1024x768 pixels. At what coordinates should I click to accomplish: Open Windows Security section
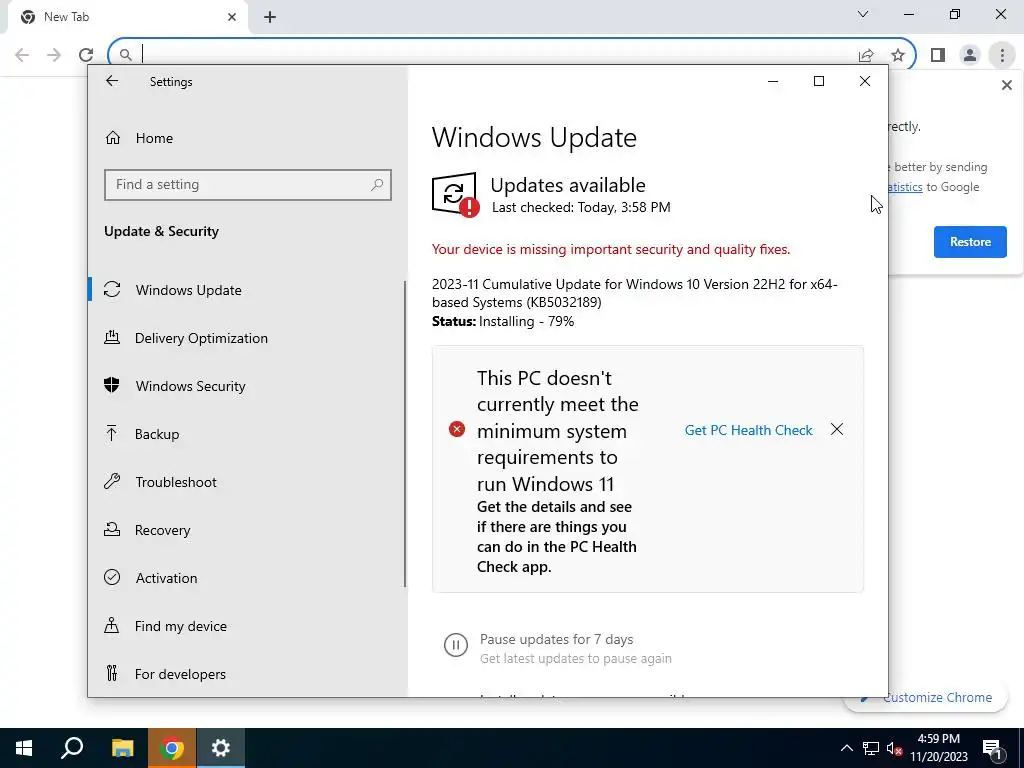(x=190, y=386)
